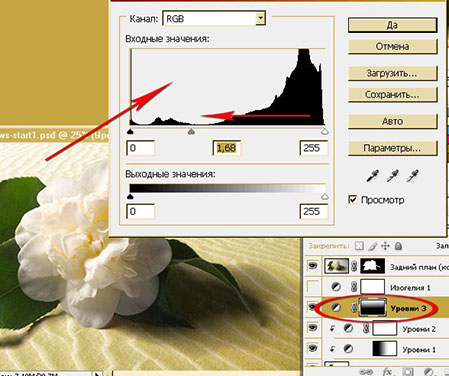
Task: Open the Параметры... options button
Action: [x=392, y=148]
